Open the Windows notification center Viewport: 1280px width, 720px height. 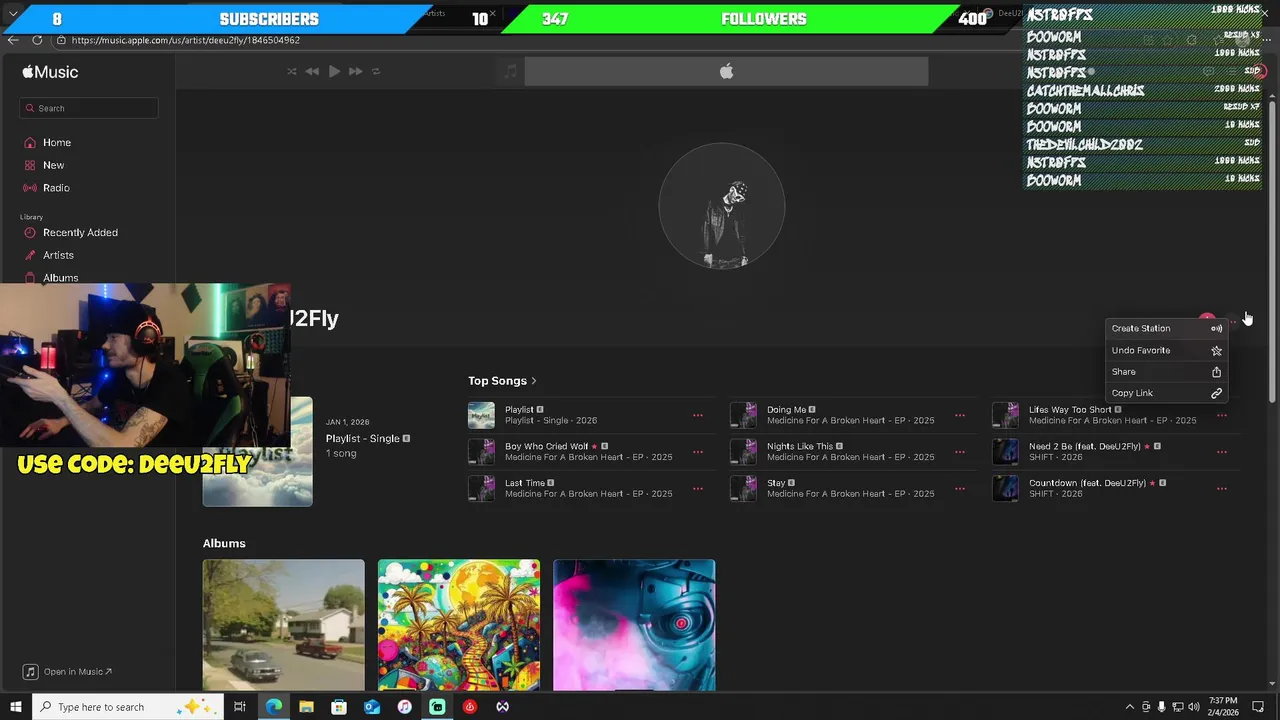1258,707
